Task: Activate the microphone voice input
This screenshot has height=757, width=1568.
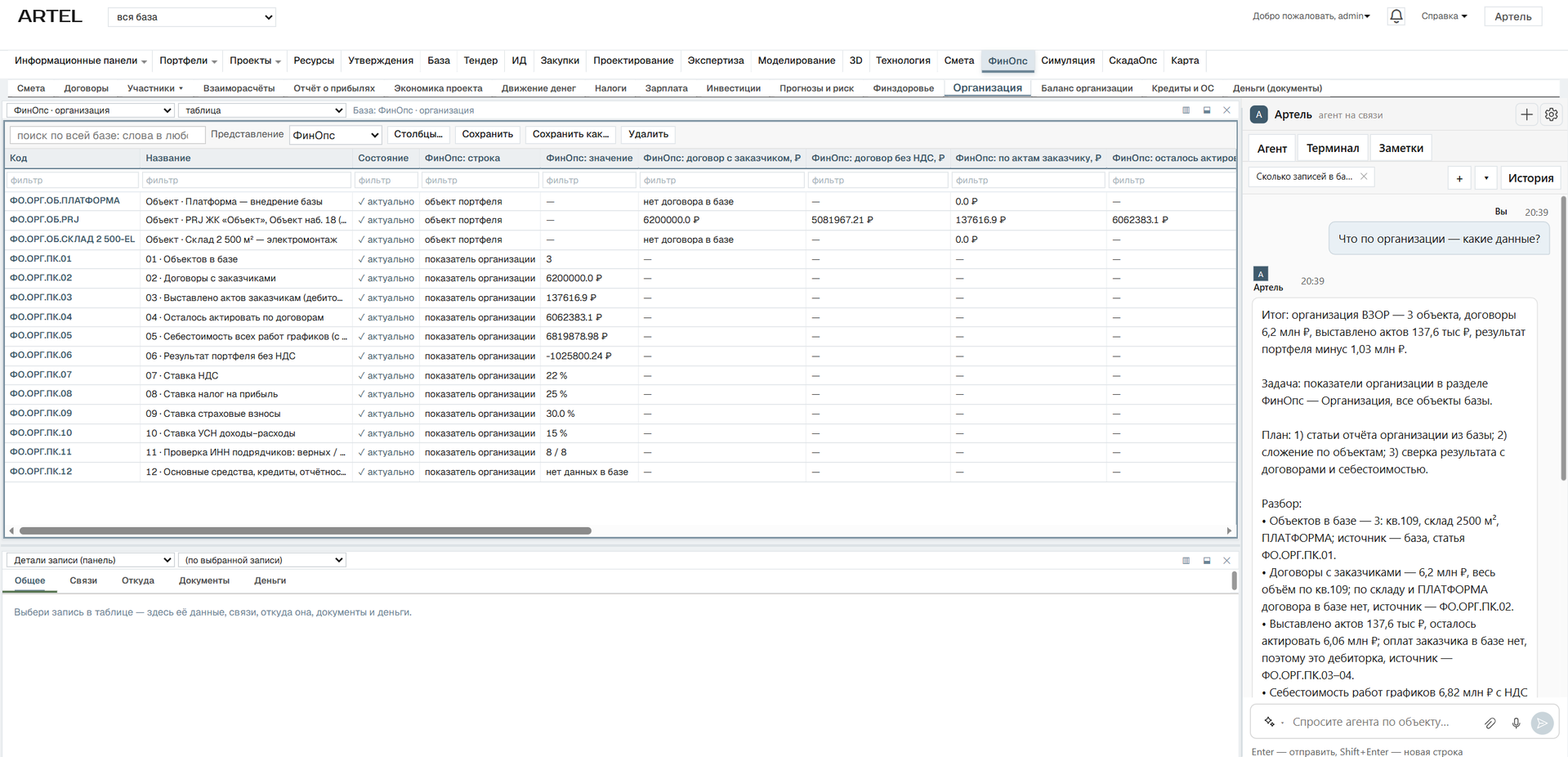Action: [x=1516, y=723]
